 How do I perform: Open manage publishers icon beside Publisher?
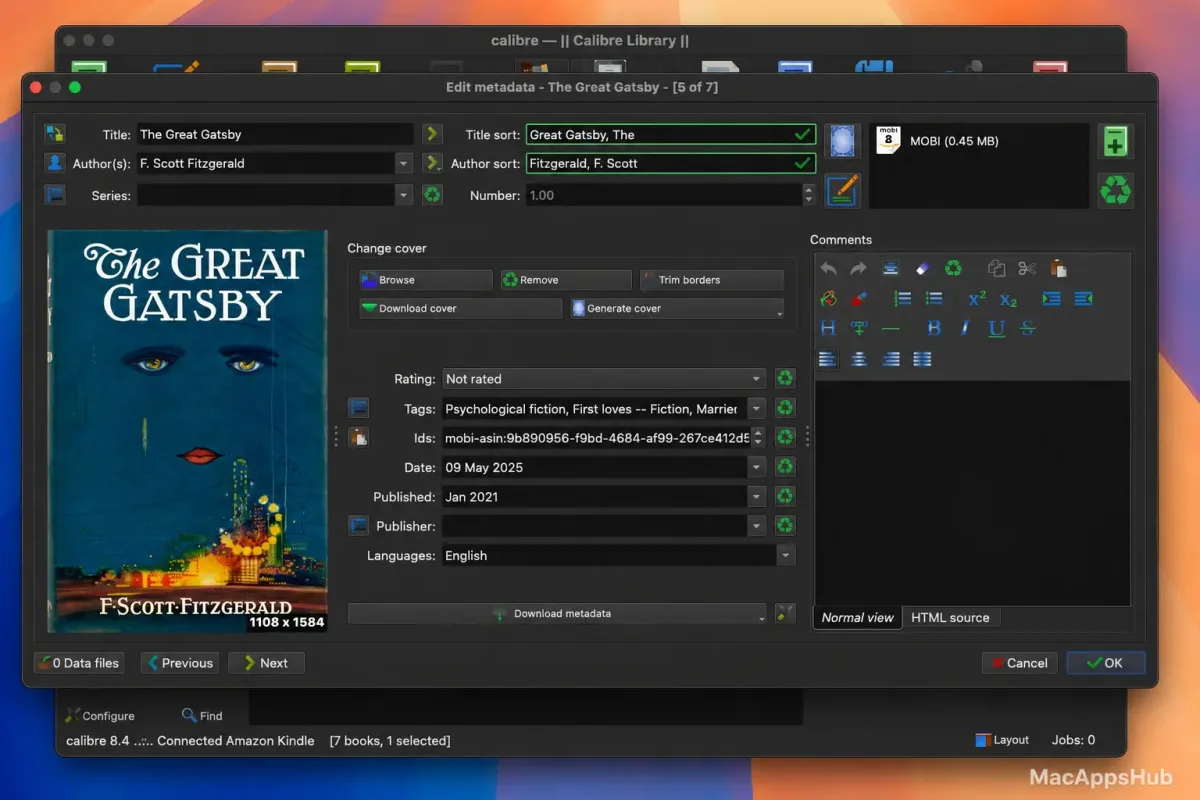pos(358,525)
